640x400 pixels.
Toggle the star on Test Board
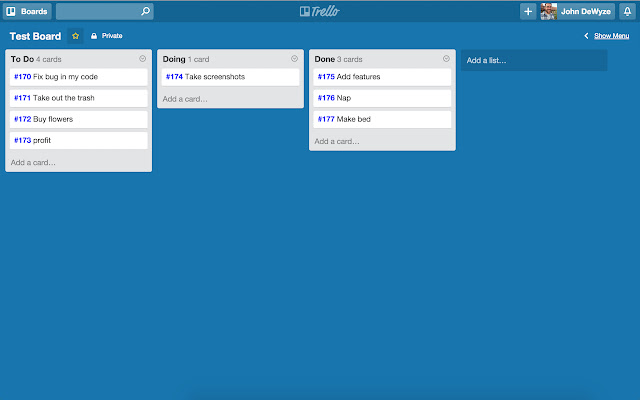(x=76, y=36)
